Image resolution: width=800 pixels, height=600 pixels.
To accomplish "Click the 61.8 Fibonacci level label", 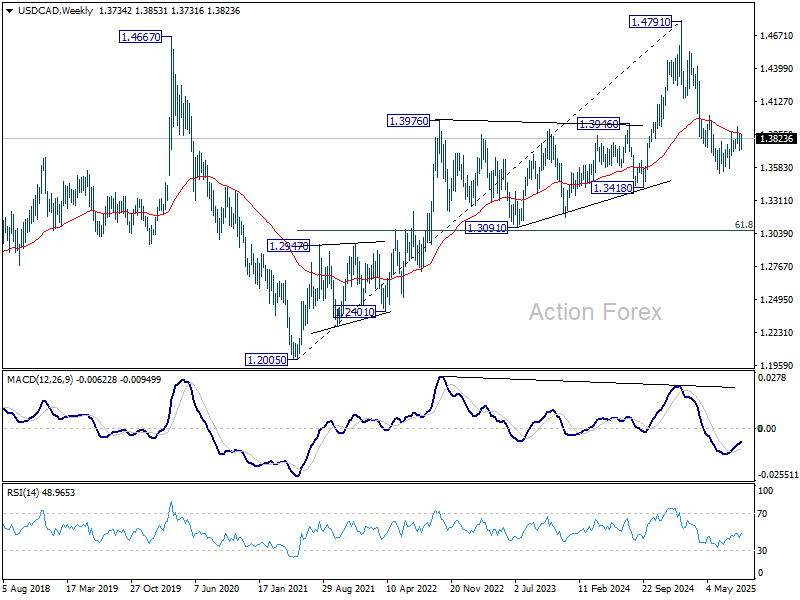I will pyautogui.click(x=743, y=224).
